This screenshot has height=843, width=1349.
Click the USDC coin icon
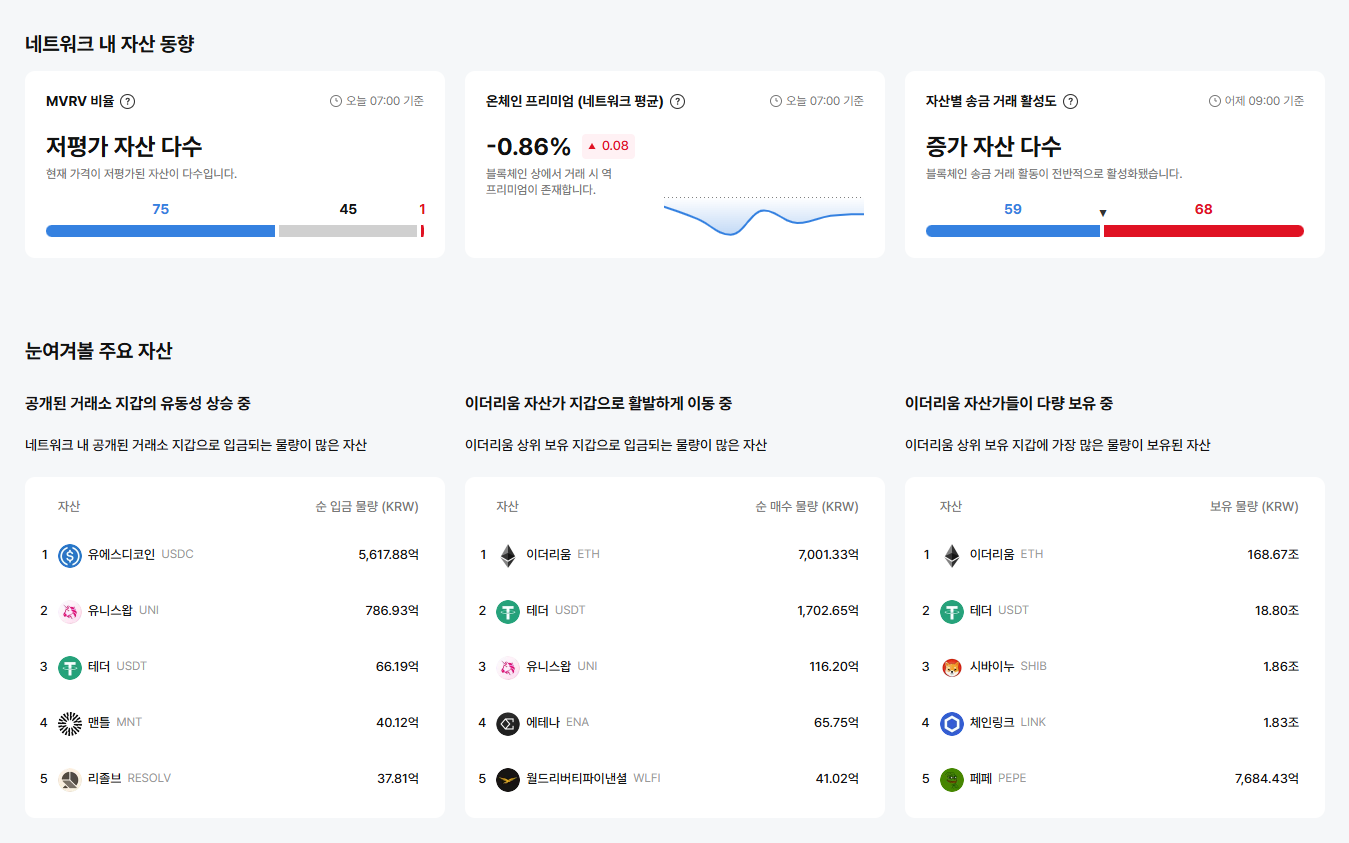click(68, 554)
